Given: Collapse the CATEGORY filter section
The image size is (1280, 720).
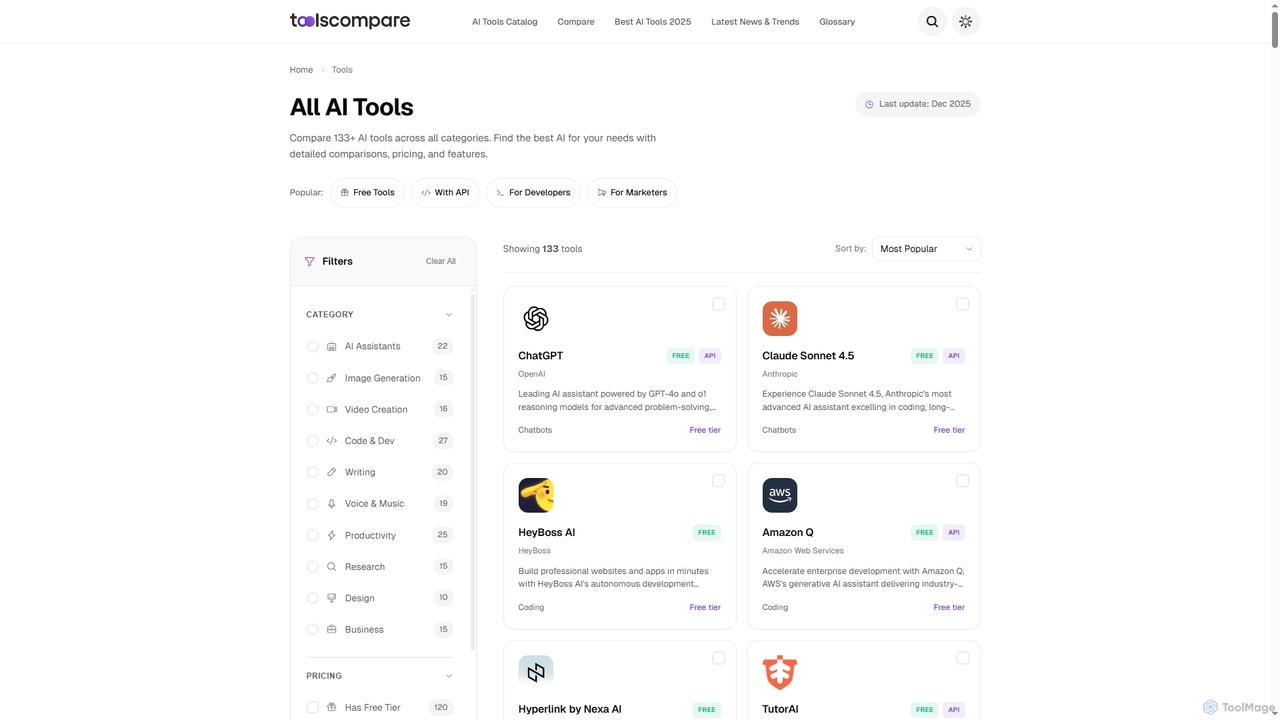Looking at the screenshot, I should point(449,314).
